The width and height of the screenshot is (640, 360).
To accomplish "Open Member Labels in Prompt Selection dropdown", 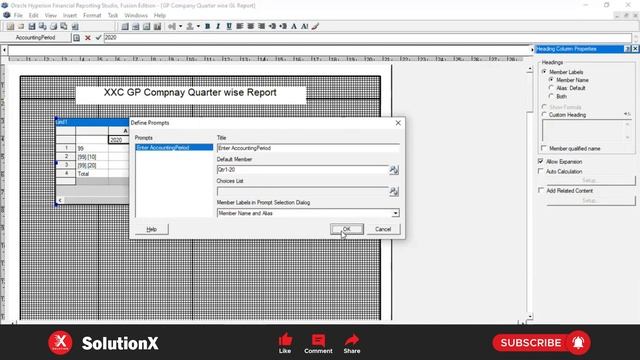I will 395,213.
